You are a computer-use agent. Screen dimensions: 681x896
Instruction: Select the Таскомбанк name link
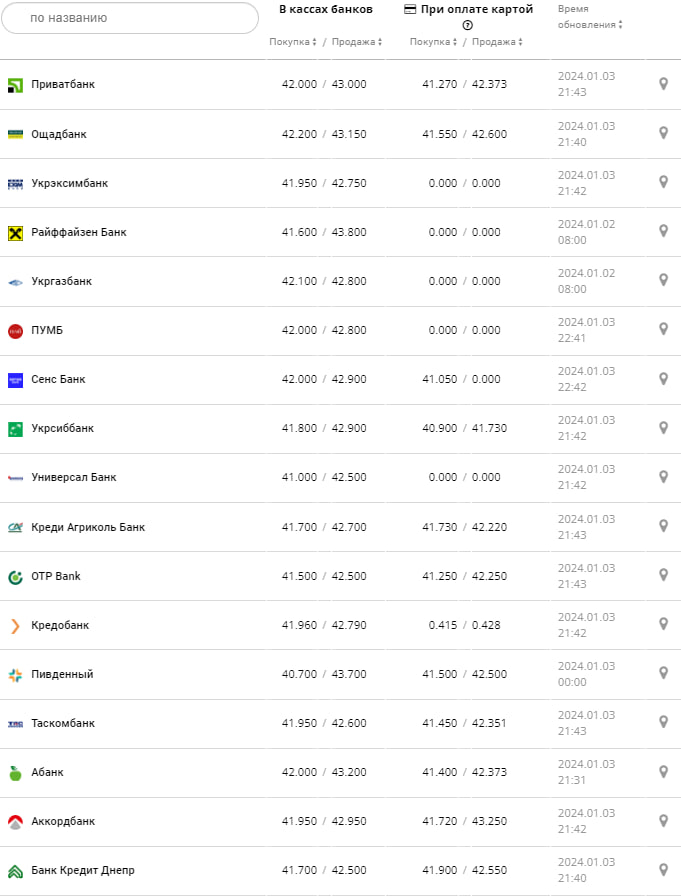(x=63, y=723)
